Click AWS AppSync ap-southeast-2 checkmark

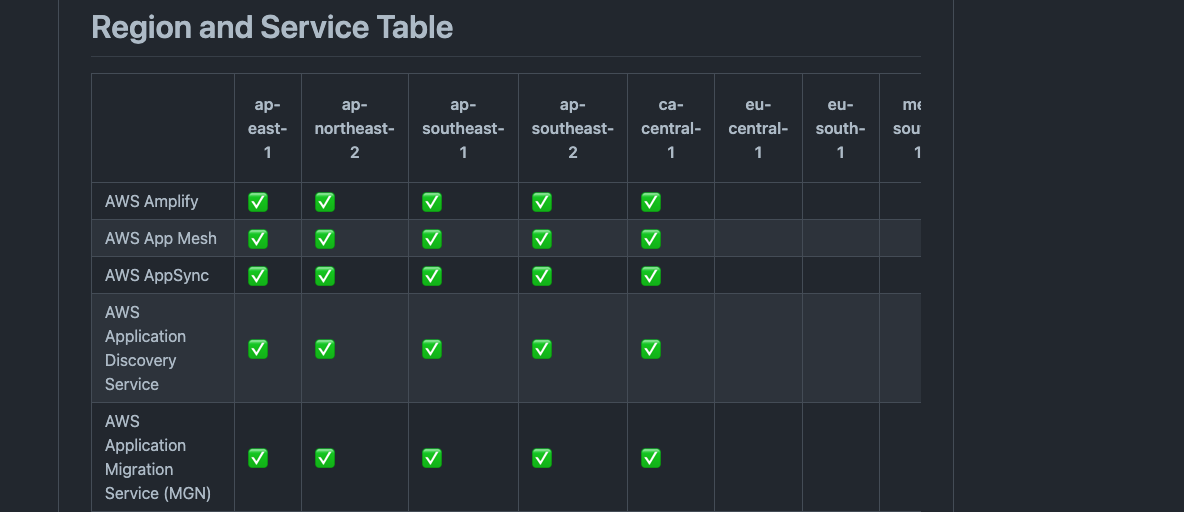pyautogui.click(x=541, y=276)
